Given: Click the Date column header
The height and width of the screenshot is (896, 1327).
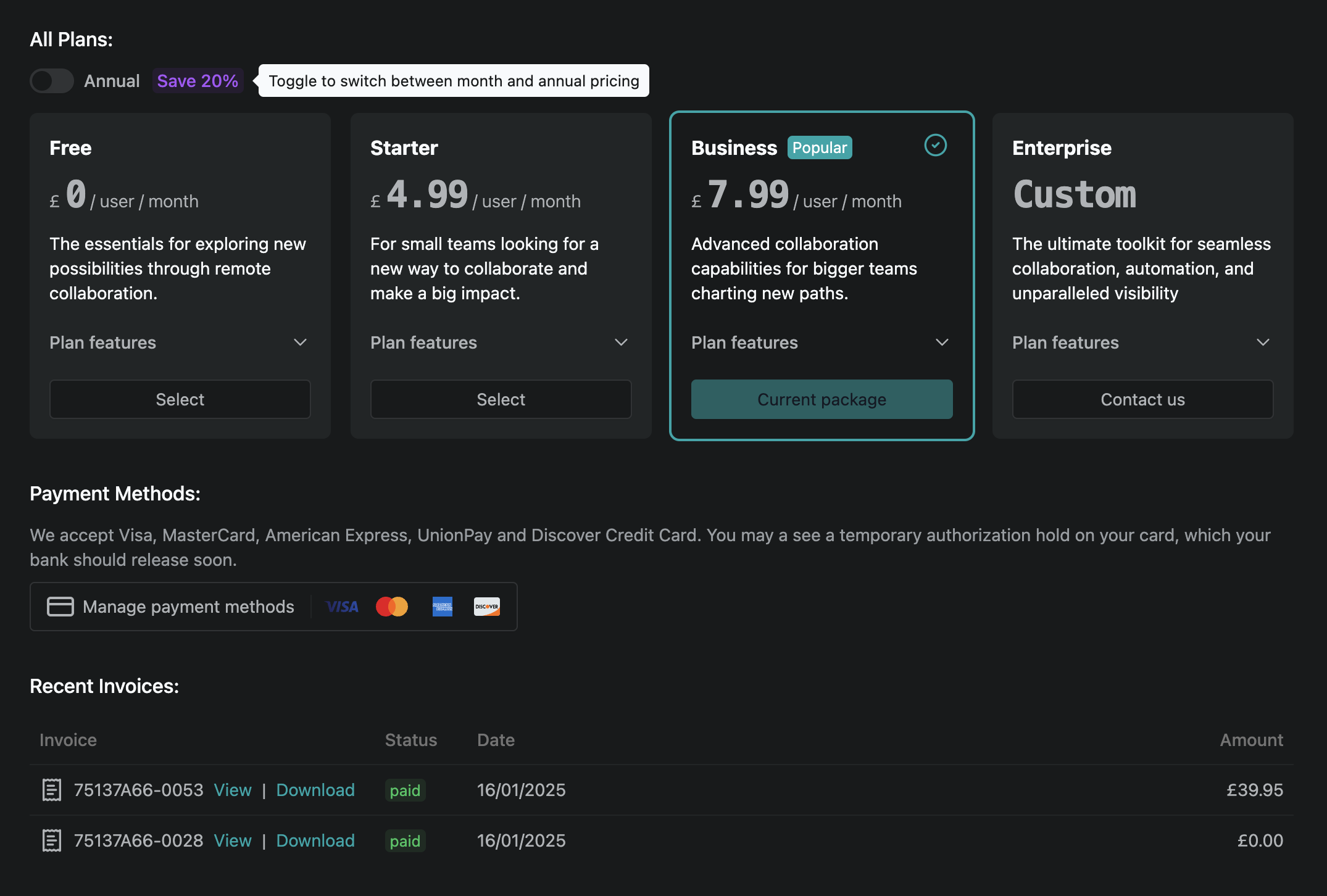Looking at the screenshot, I should [x=496, y=740].
